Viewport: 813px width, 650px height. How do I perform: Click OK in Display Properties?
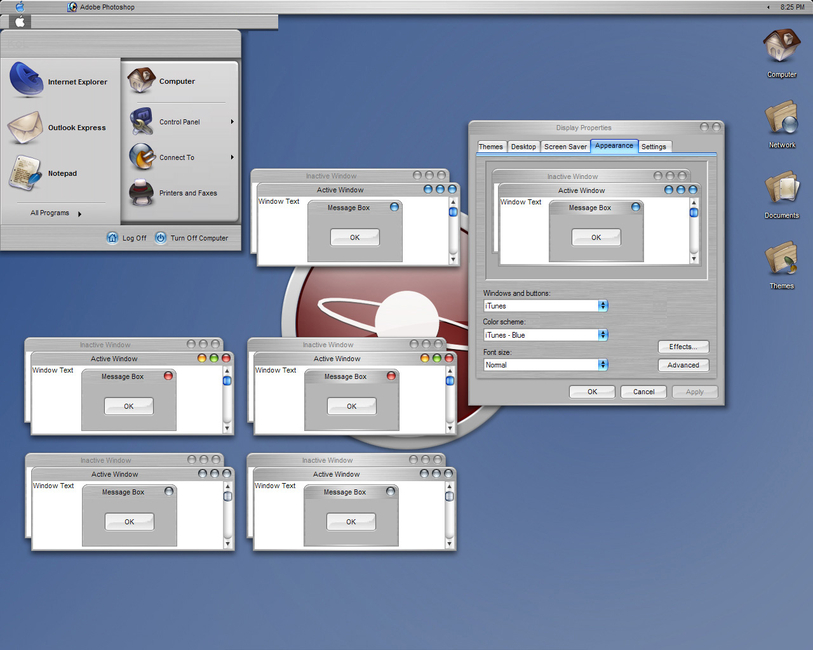(x=592, y=392)
